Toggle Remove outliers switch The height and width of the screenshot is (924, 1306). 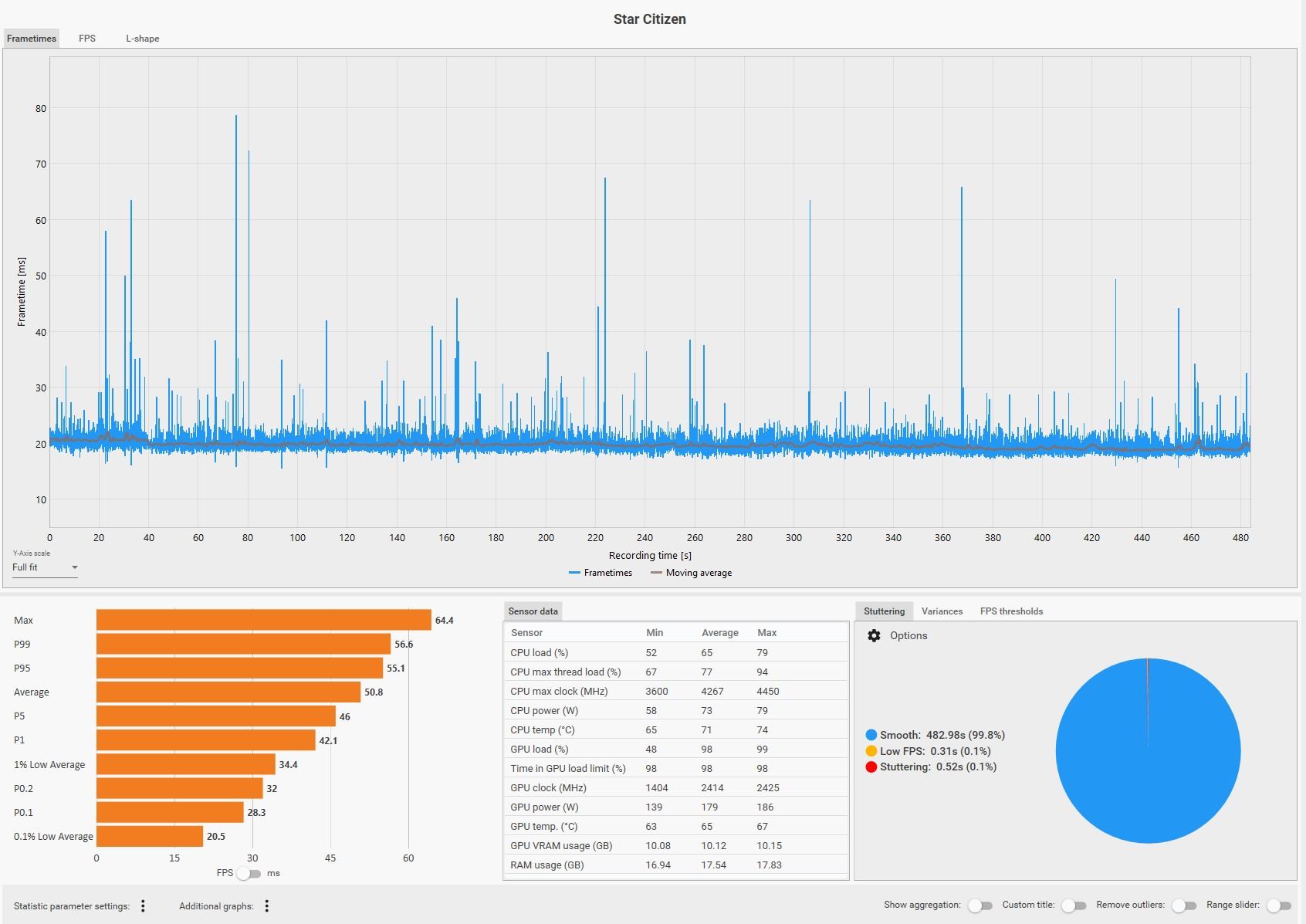1184,905
